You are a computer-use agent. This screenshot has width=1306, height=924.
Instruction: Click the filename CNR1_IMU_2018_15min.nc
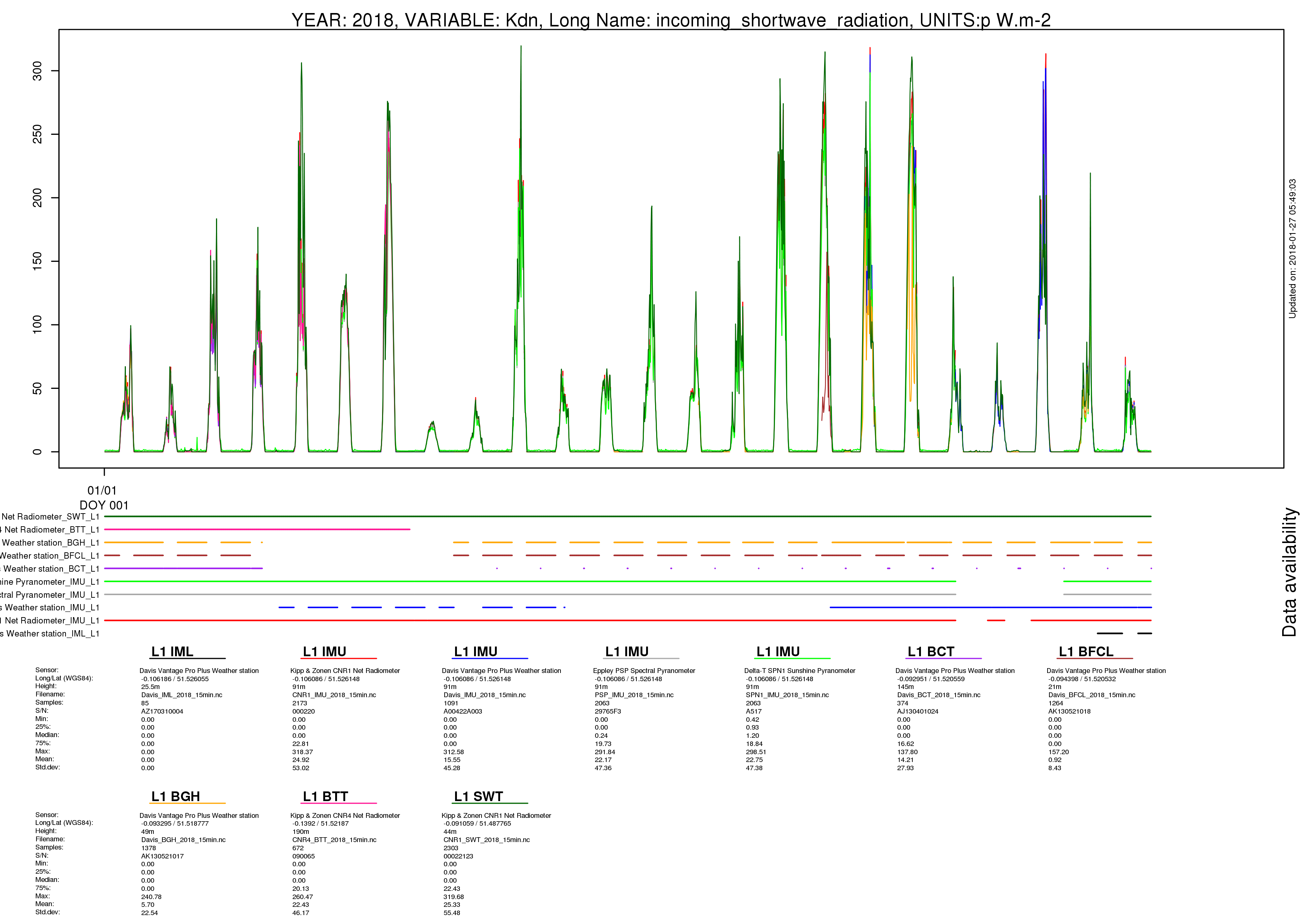point(334,695)
